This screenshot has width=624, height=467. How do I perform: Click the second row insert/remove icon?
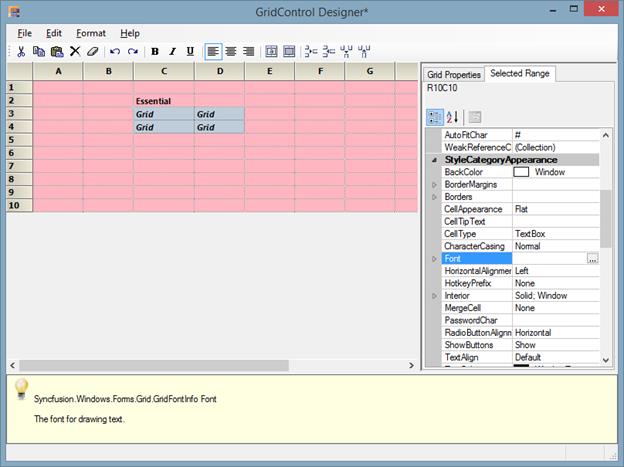[329, 51]
